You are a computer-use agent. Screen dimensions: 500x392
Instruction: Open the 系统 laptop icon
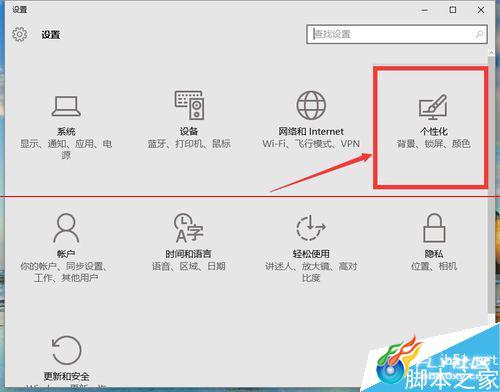(66, 106)
